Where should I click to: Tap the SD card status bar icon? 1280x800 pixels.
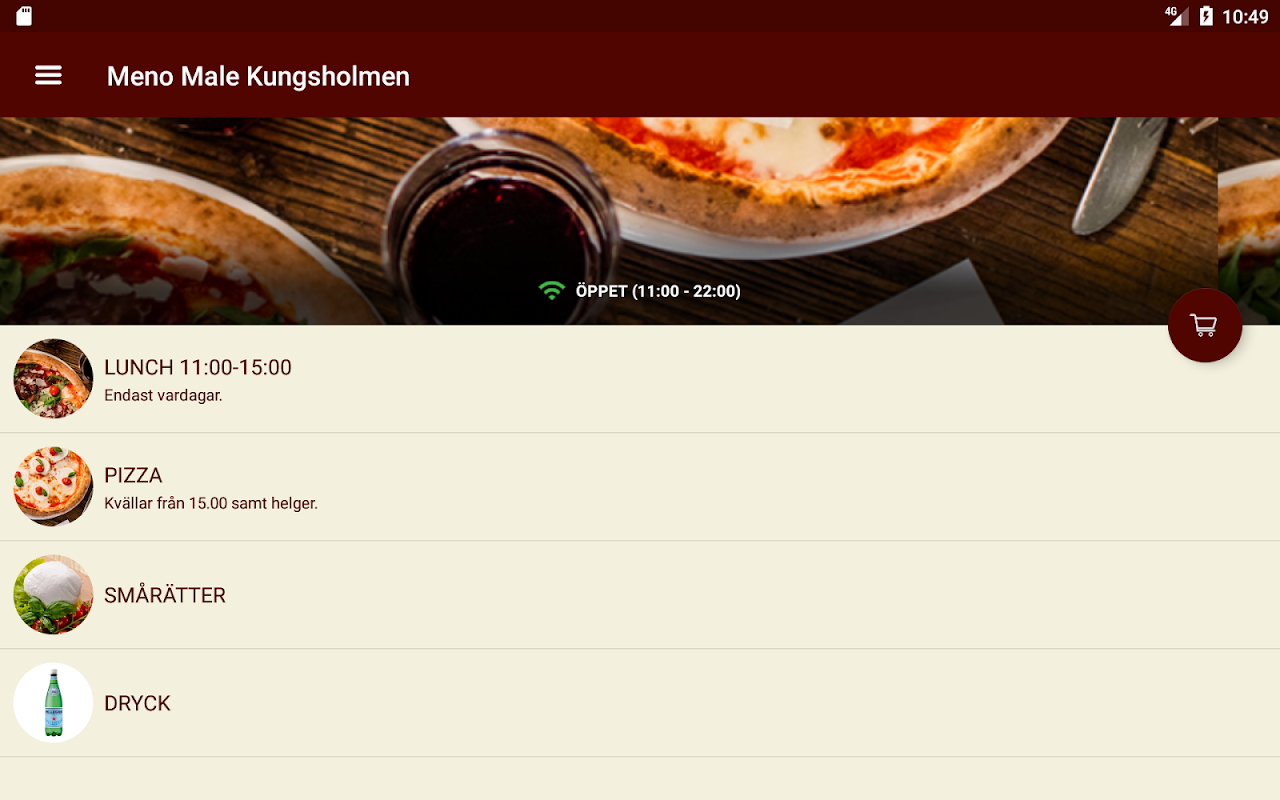25,16
